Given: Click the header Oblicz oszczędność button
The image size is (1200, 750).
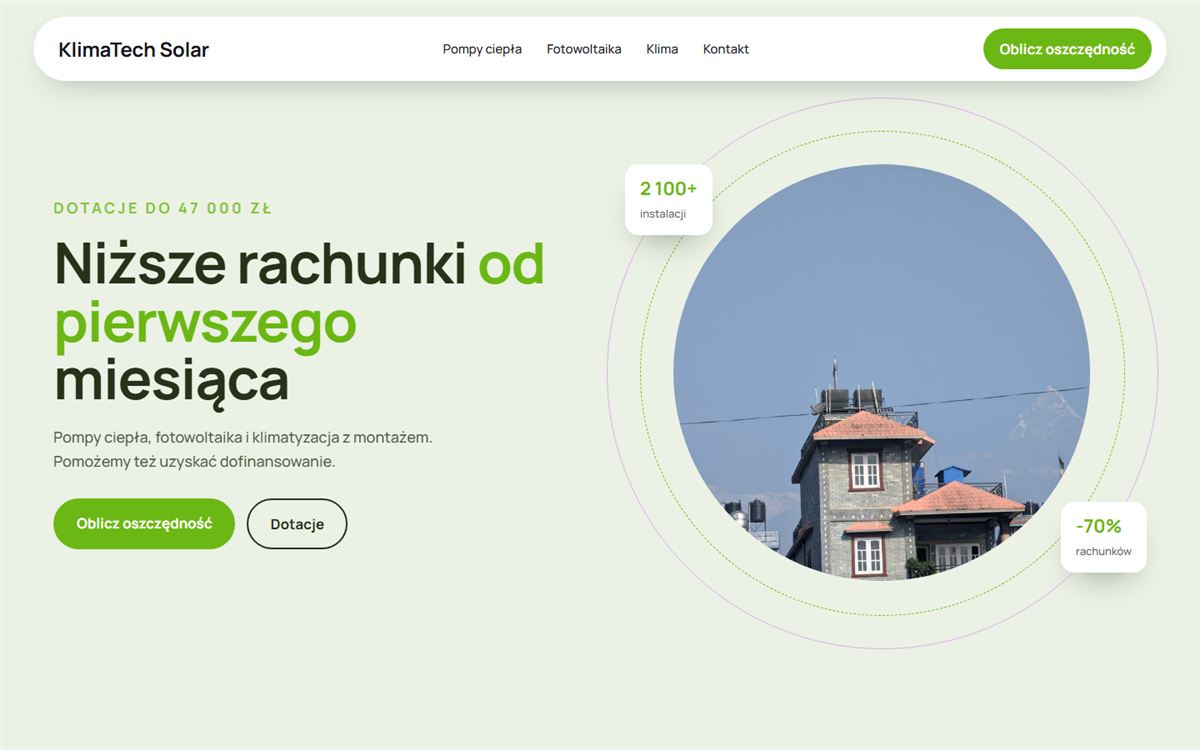Looking at the screenshot, I should coord(1067,49).
